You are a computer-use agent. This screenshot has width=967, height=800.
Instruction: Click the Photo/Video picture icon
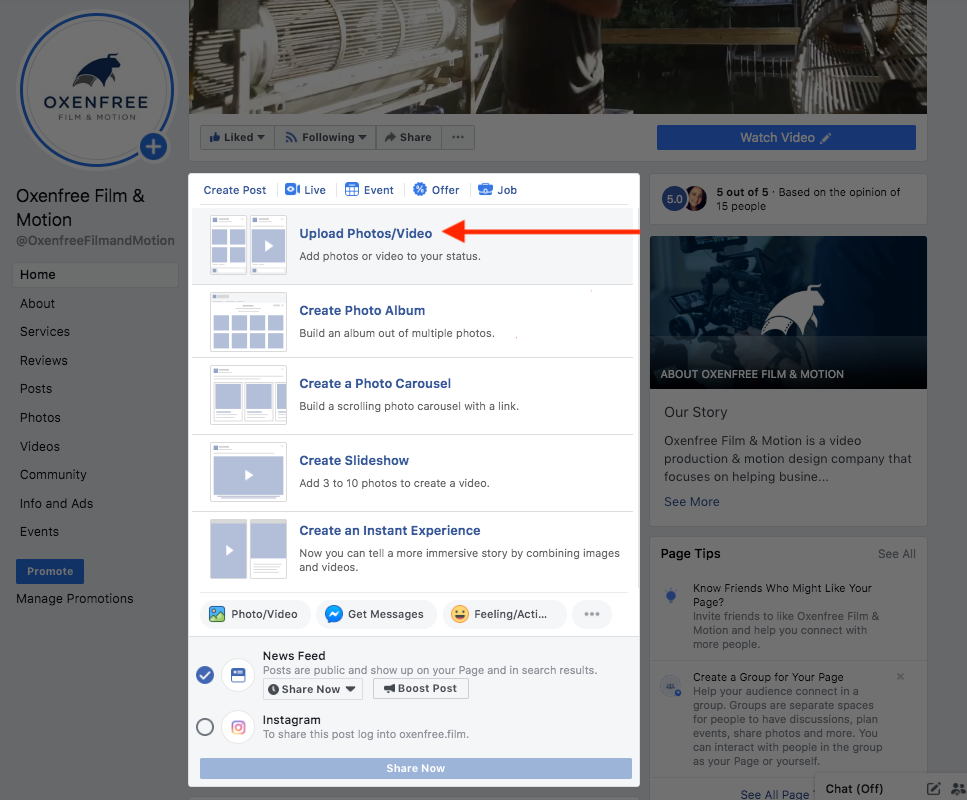[216, 614]
